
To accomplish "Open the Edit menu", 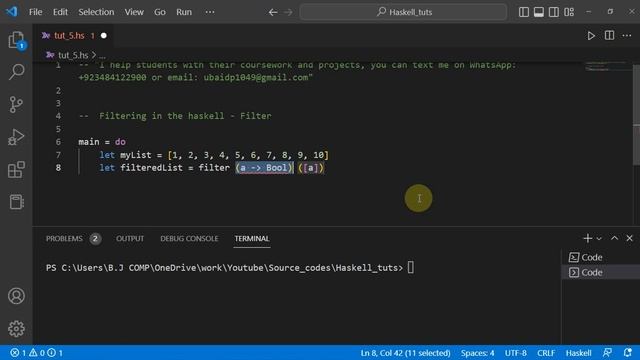I will (60, 12).
